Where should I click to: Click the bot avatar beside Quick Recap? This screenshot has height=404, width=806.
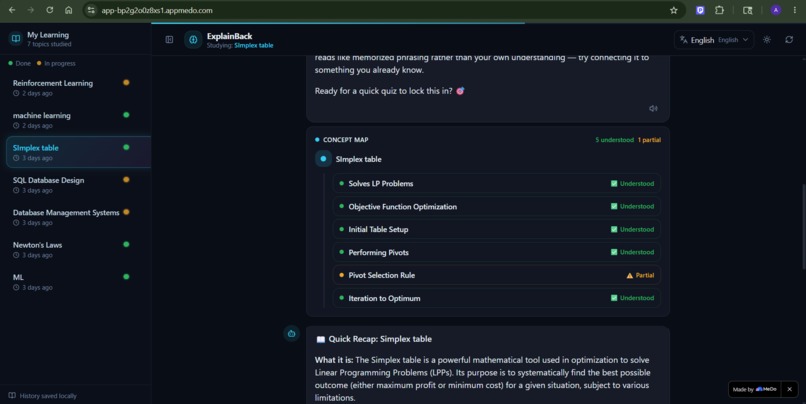click(x=291, y=334)
